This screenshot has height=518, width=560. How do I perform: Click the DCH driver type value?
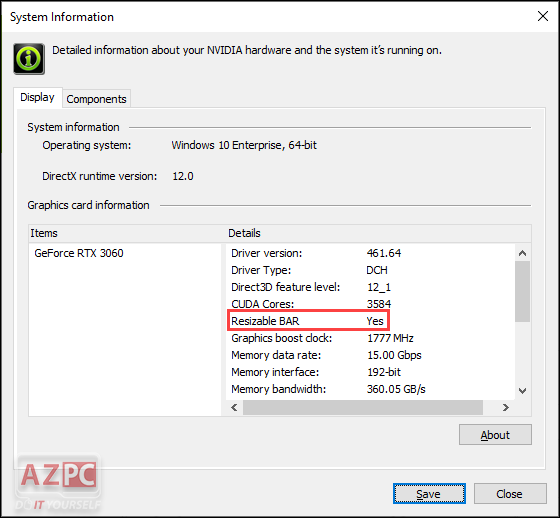(377, 270)
